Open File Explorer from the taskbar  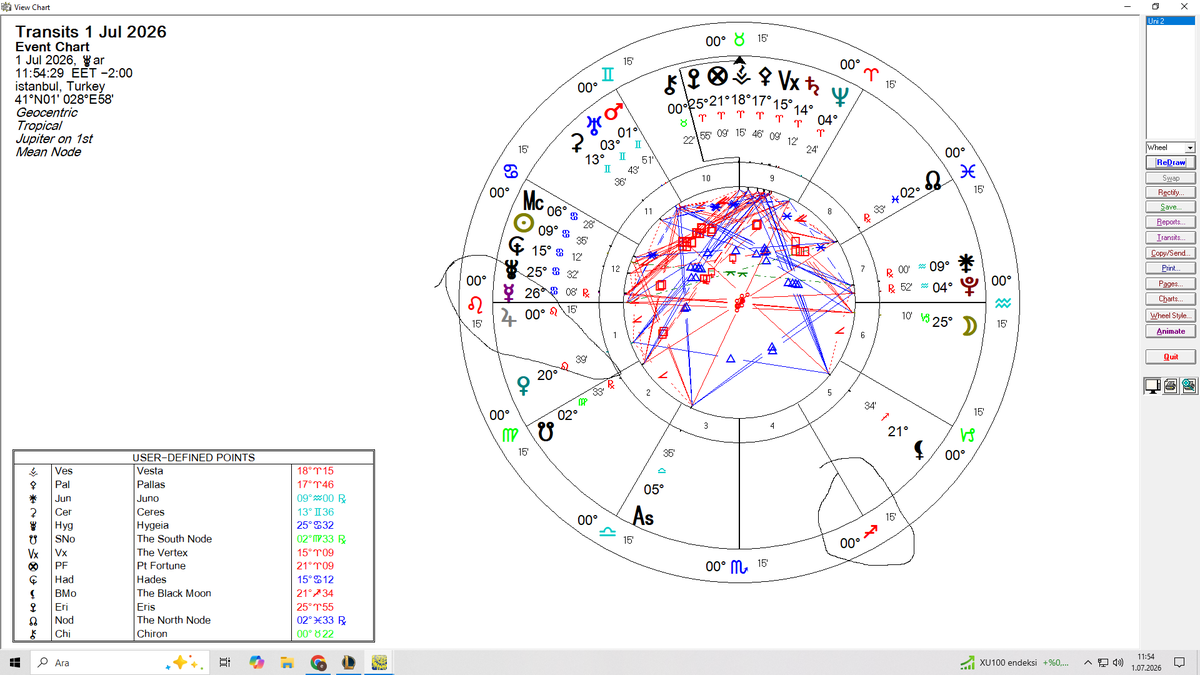click(x=286, y=662)
